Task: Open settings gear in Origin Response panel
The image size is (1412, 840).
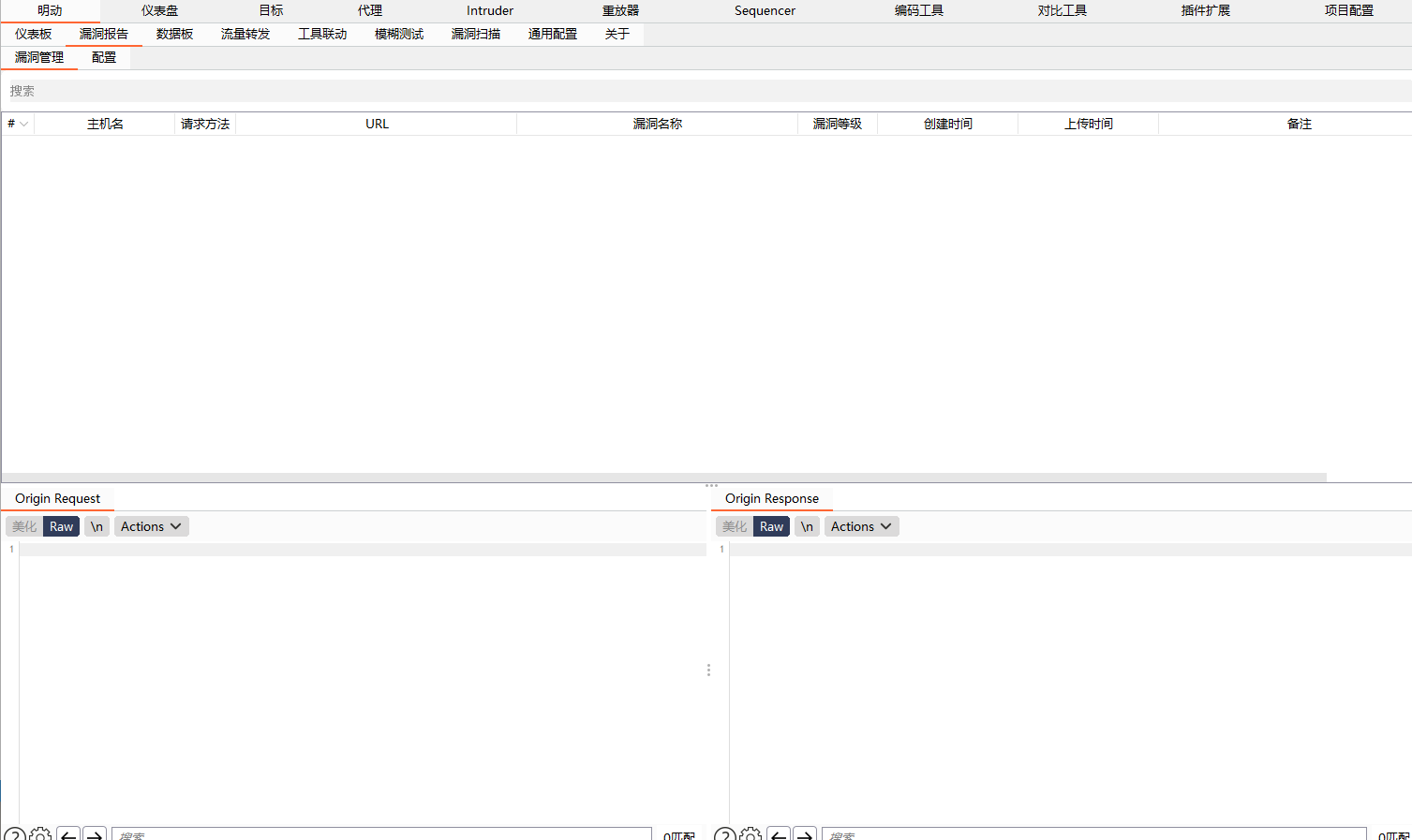Action: 751,834
